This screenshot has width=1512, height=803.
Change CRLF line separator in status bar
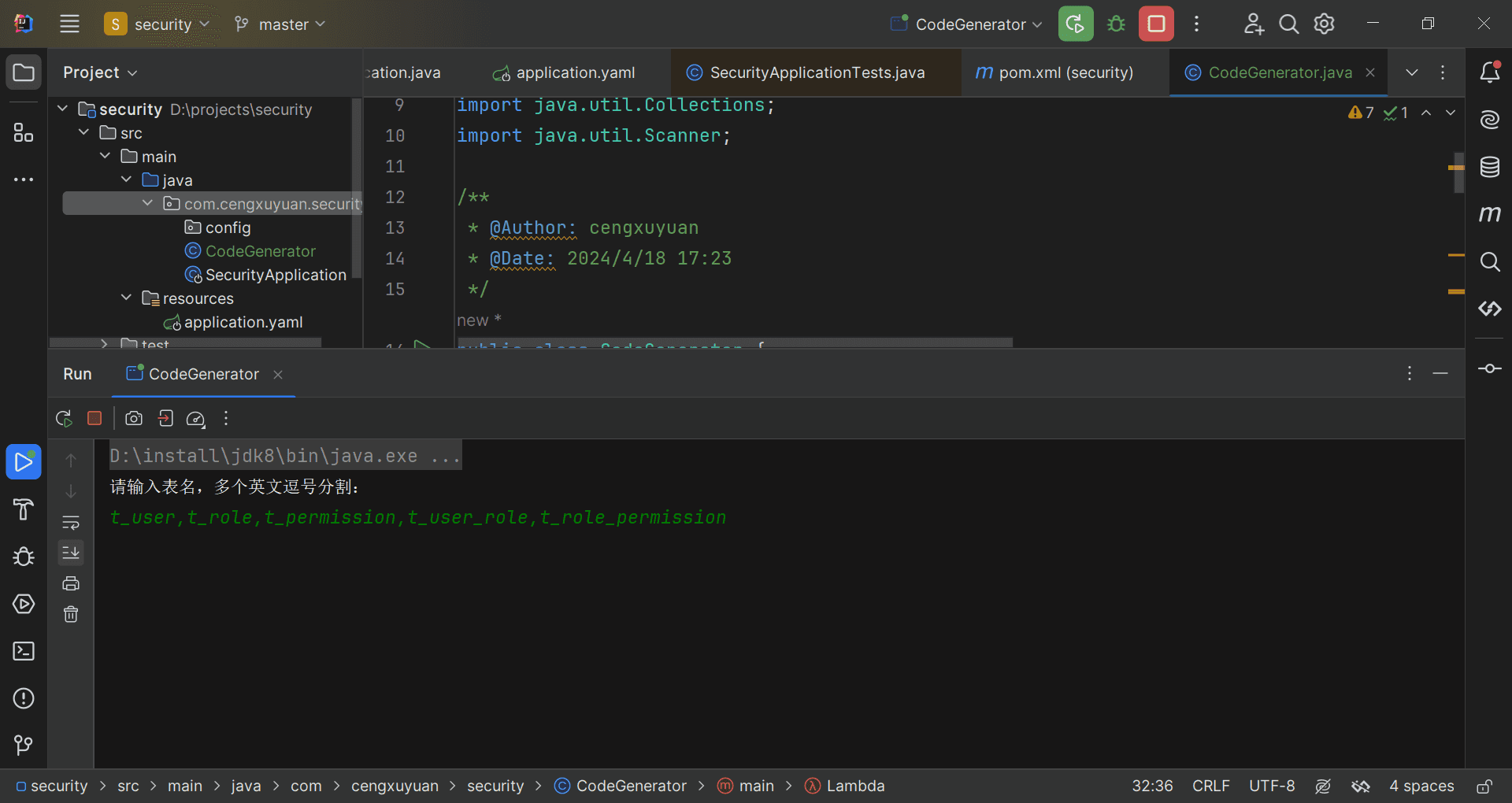tap(1210, 786)
